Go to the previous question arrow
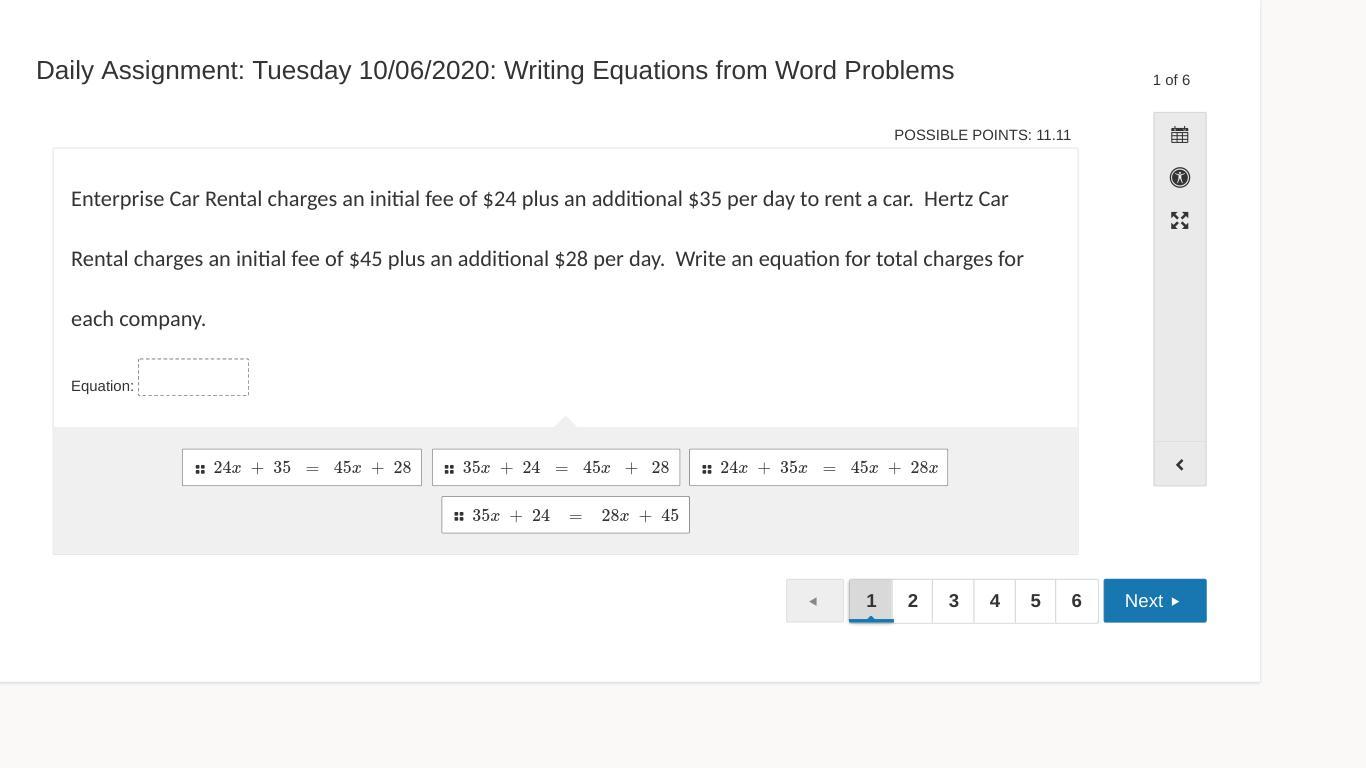The height and width of the screenshot is (768, 1366). 815,601
